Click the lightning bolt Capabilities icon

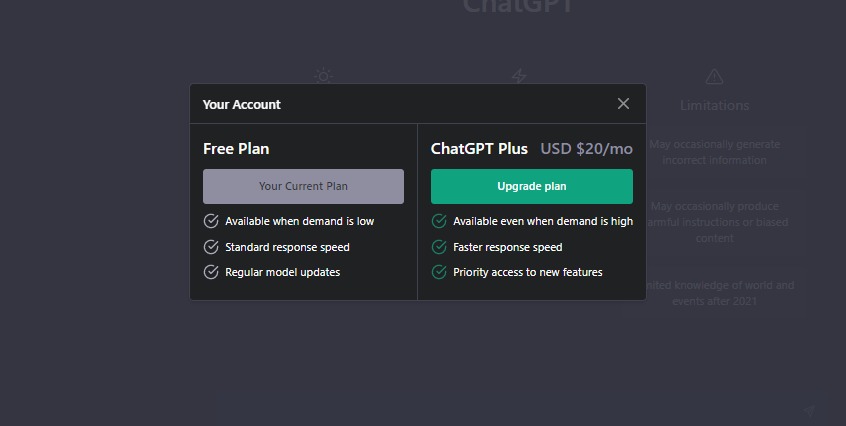[x=518, y=77]
